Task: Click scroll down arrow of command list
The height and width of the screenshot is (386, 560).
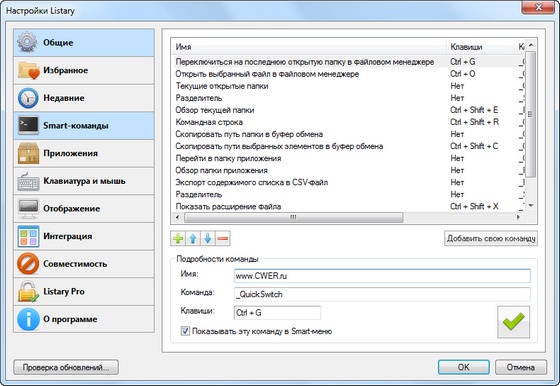Action: click(x=531, y=206)
